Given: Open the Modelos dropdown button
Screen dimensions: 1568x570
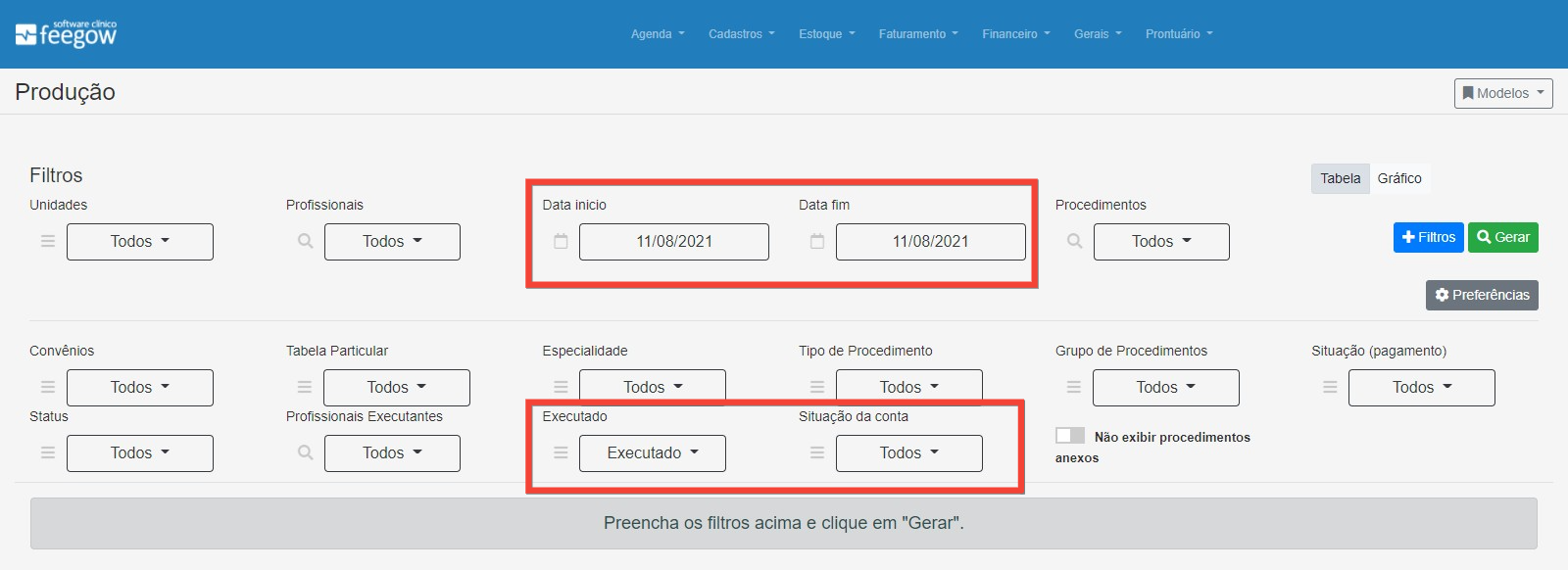Looking at the screenshot, I should pos(1503,93).
